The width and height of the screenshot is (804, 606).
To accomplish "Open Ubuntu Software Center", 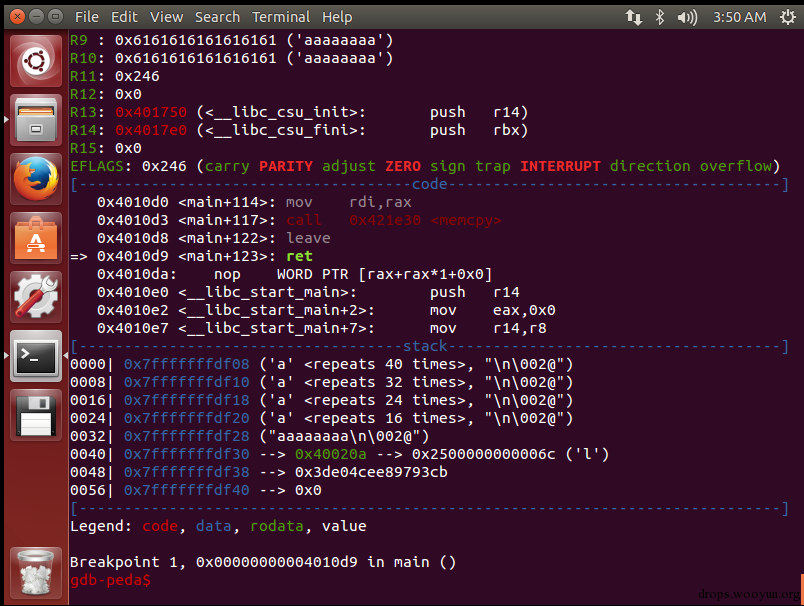I will point(36,238).
